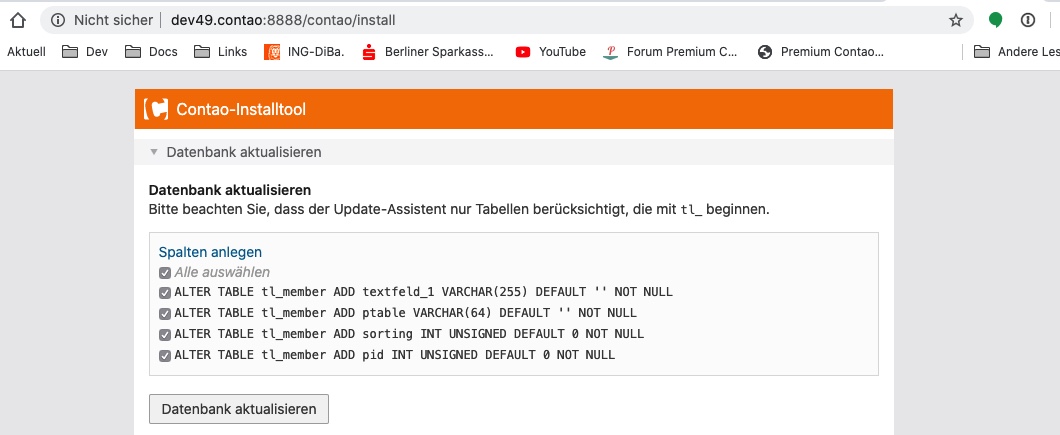Image resolution: width=1060 pixels, height=435 pixels.
Task: Open the Forum Premium bookmark
Action: 670,52
